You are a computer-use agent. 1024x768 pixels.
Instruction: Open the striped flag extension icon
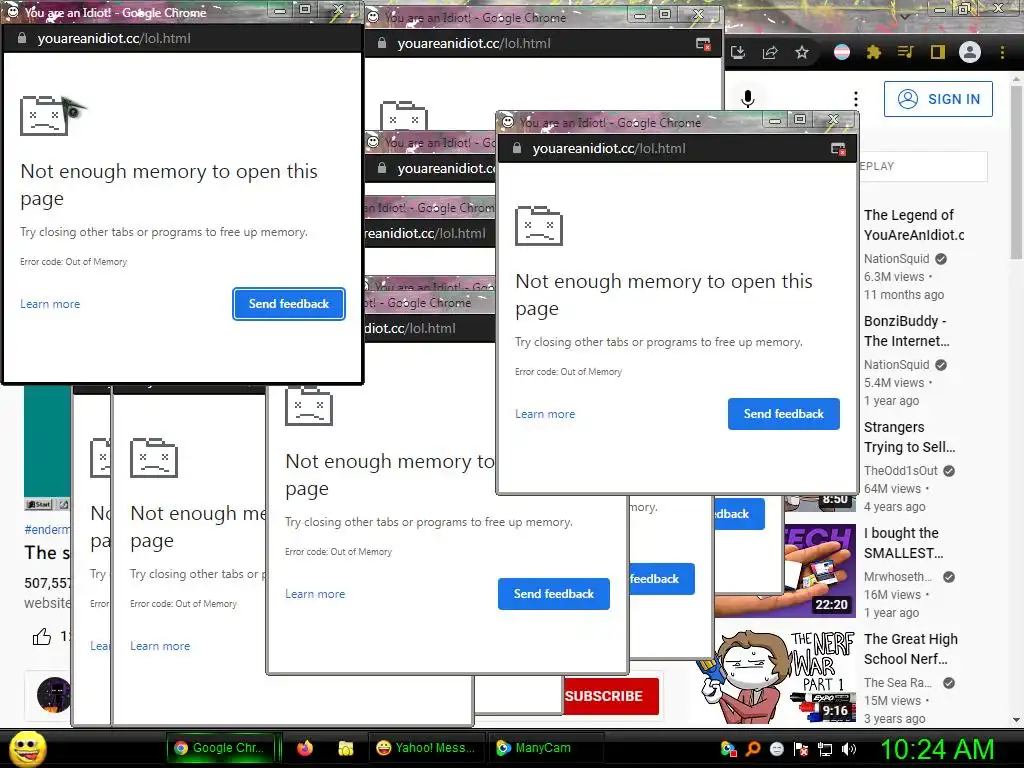click(842, 52)
